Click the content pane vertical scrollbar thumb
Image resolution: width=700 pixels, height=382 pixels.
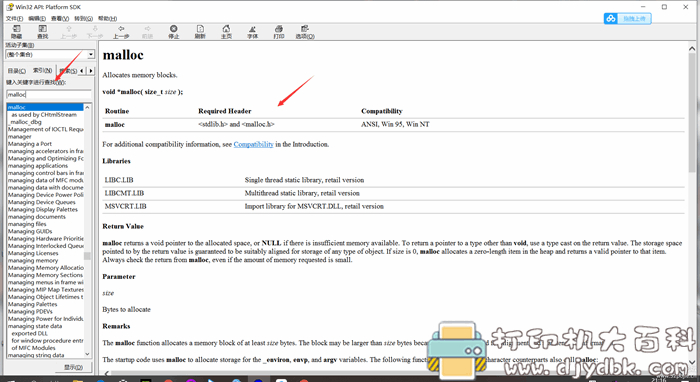coord(692,112)
